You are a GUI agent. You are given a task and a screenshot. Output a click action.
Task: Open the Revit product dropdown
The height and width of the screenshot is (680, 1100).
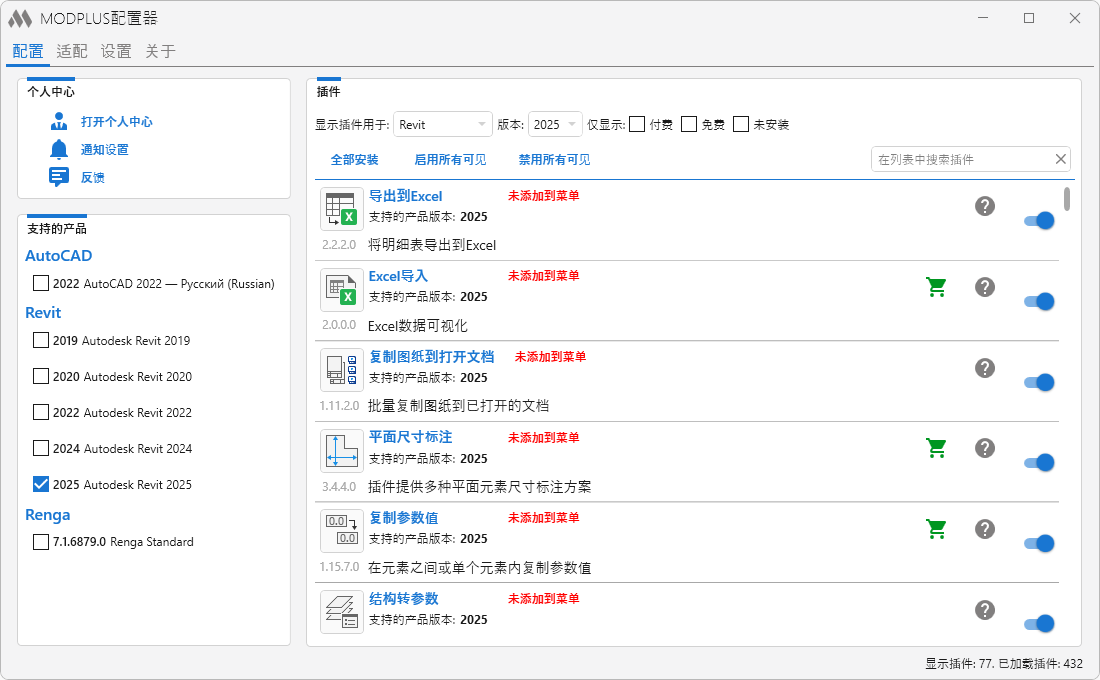[x=443, y=124]
